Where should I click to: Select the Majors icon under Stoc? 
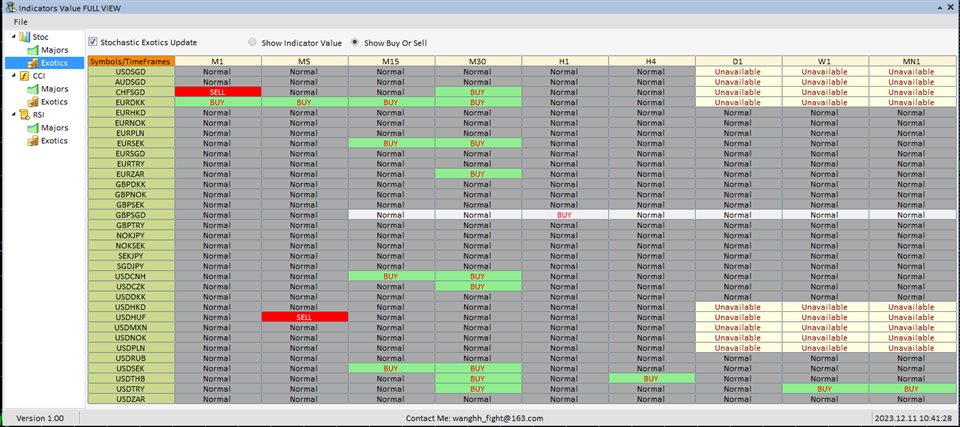click(x=32, y=50)
